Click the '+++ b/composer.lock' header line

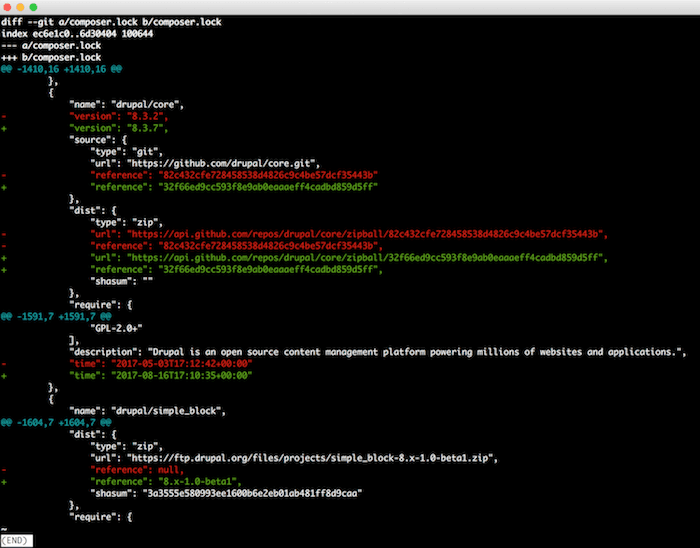click(51, 57)
